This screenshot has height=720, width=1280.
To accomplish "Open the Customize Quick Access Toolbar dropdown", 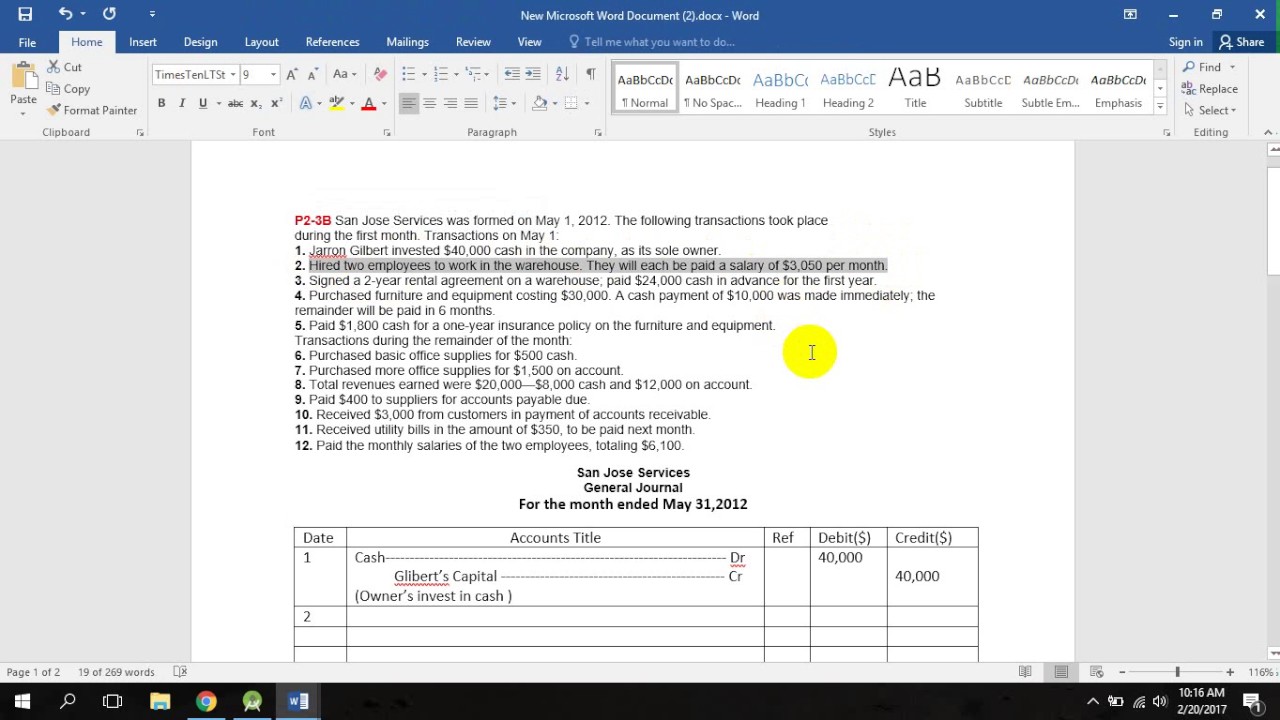I will pos(152,14).
